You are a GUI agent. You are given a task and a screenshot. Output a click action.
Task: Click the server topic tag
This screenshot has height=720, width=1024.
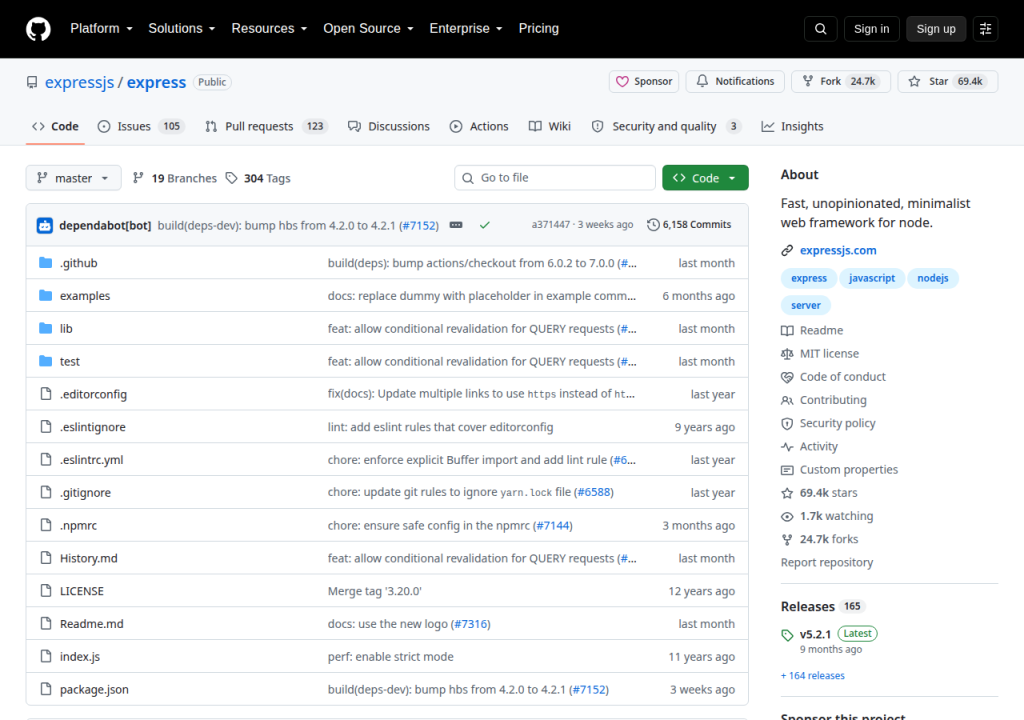tap(806, 305)
